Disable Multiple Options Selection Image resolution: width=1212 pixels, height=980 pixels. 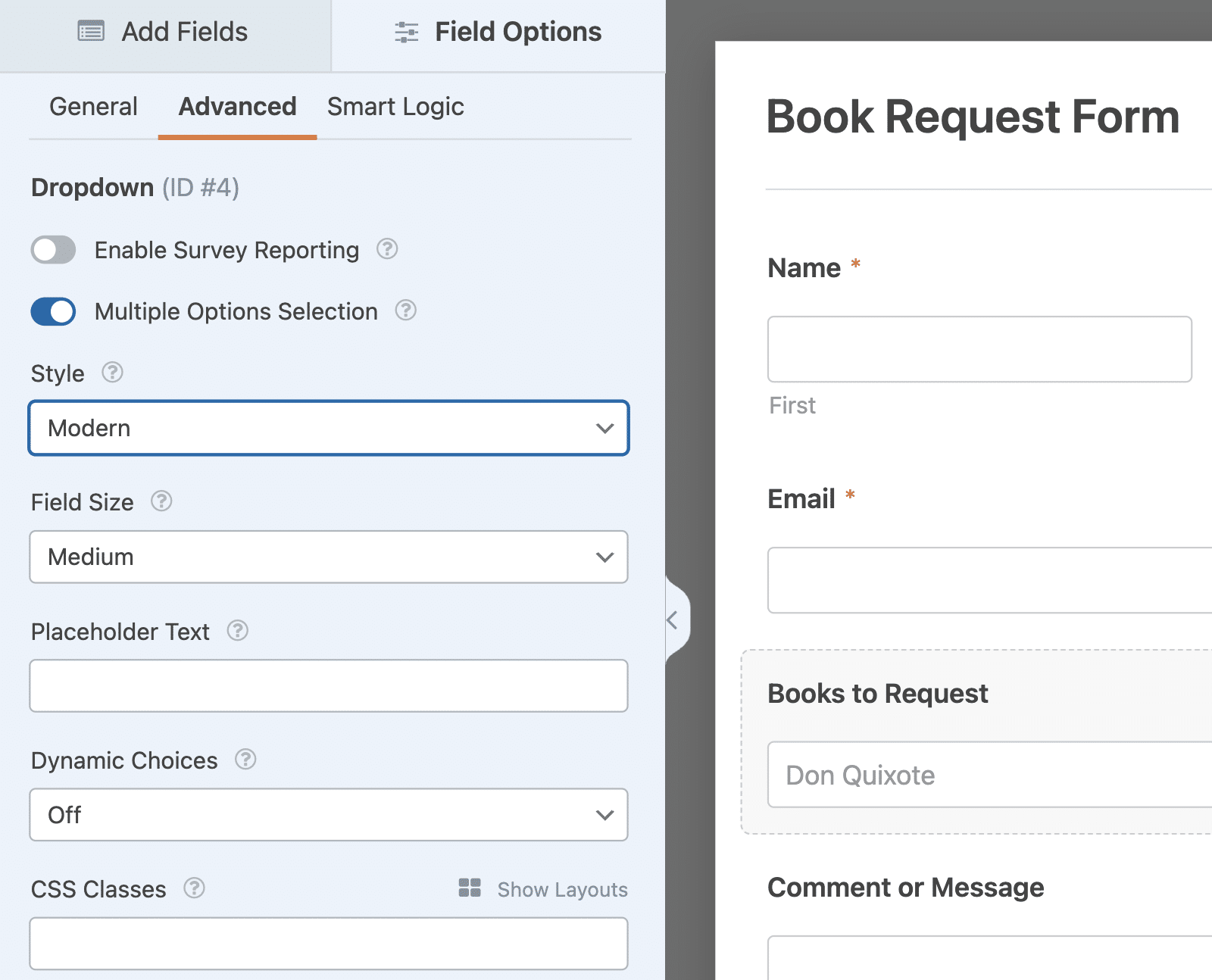[52, 311]
